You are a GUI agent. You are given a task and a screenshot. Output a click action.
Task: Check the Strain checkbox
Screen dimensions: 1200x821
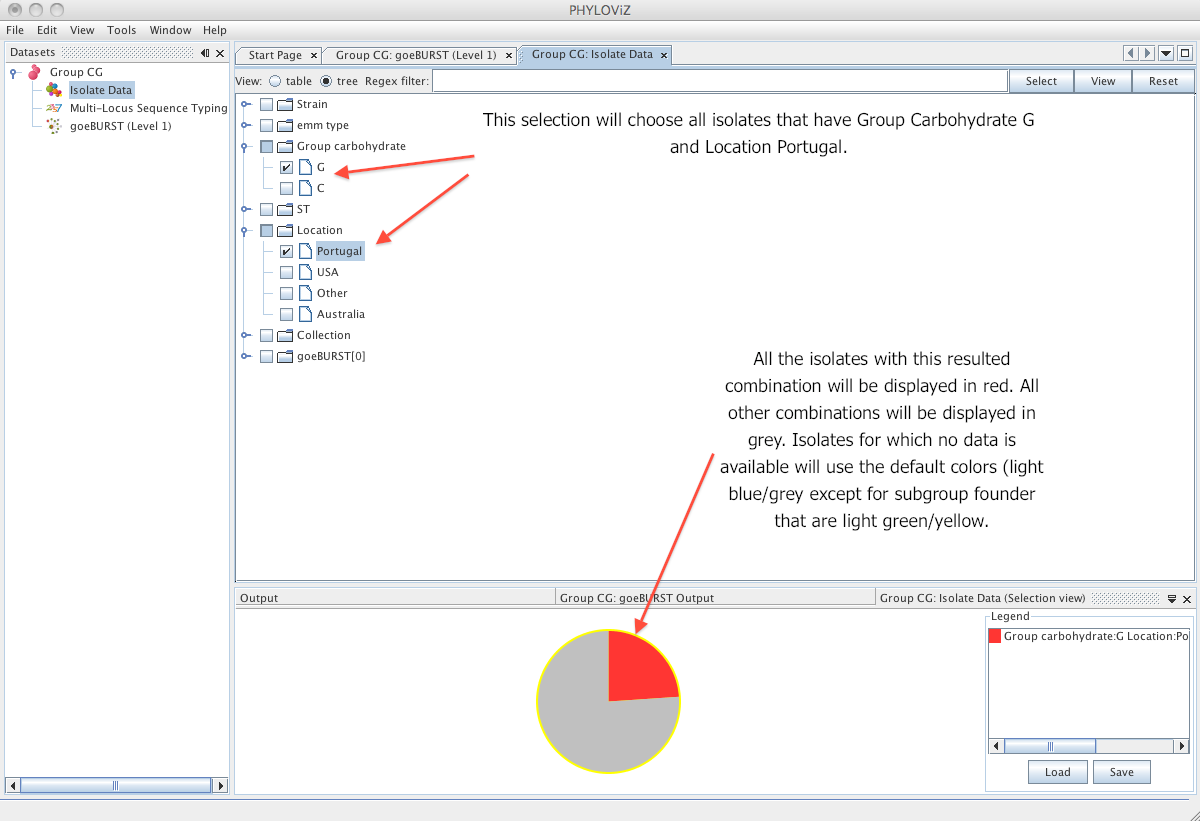[x=266, y=104]
